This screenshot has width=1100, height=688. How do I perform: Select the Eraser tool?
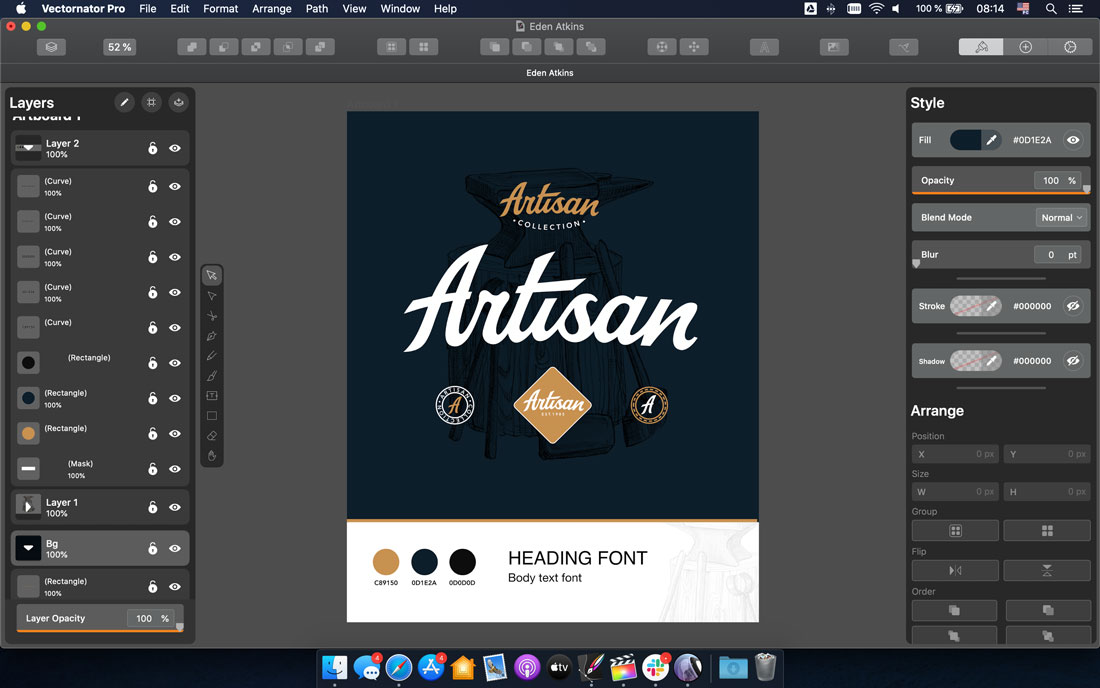pos(211,435)
